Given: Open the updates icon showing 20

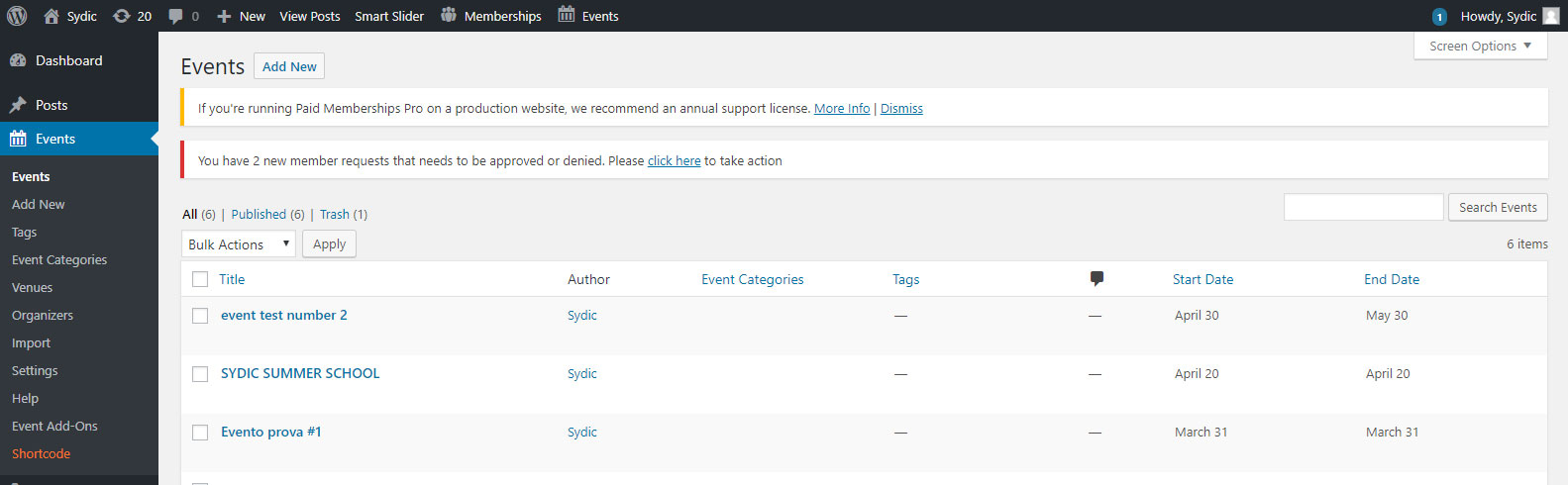Looking at the screenshot, I should [122, 16].
